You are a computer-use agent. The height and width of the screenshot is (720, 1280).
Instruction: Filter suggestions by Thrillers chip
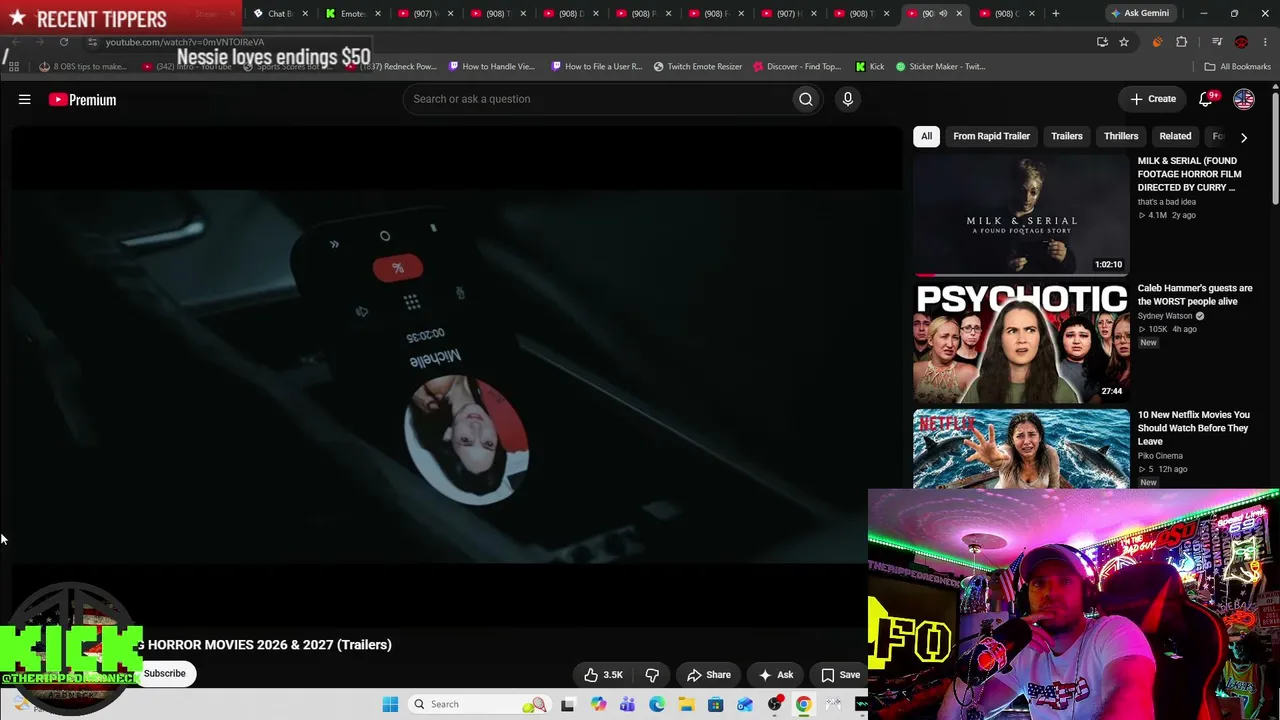(x=1121, y=136)
